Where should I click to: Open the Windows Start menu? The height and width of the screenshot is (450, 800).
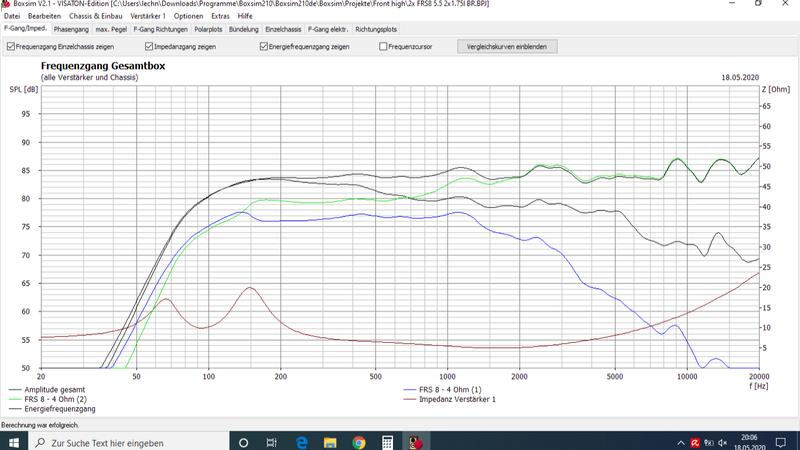pyautogui.click(x=11, y=441)
